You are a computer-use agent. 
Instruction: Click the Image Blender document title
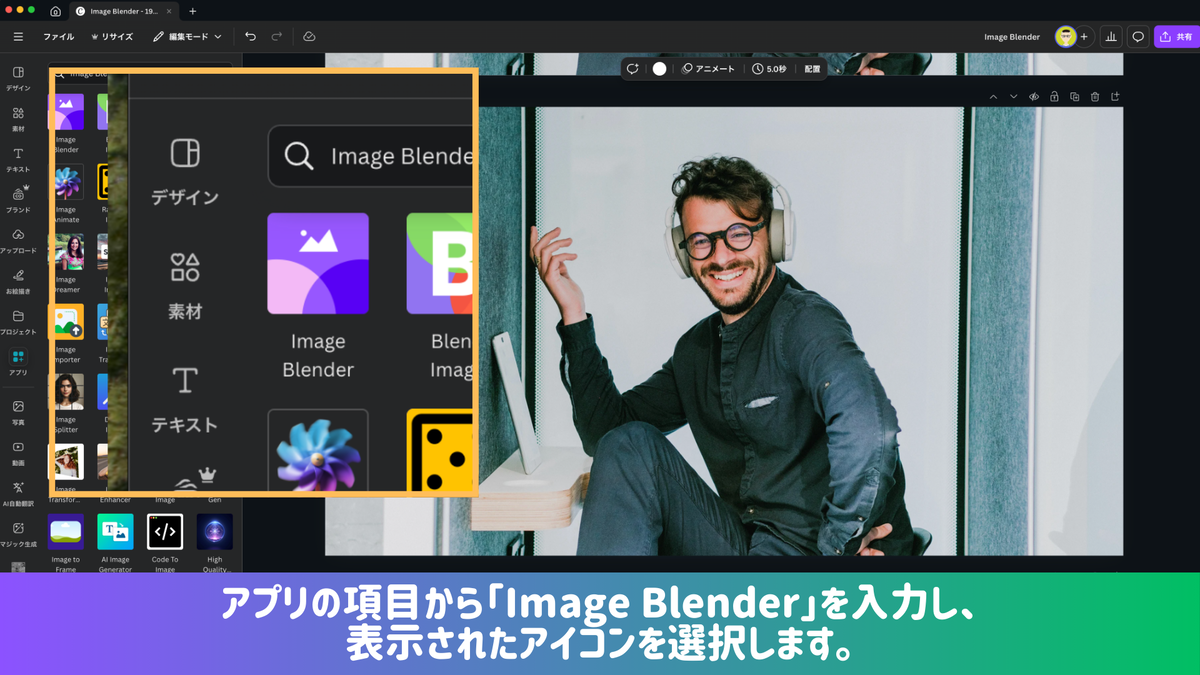point(1012,37)
